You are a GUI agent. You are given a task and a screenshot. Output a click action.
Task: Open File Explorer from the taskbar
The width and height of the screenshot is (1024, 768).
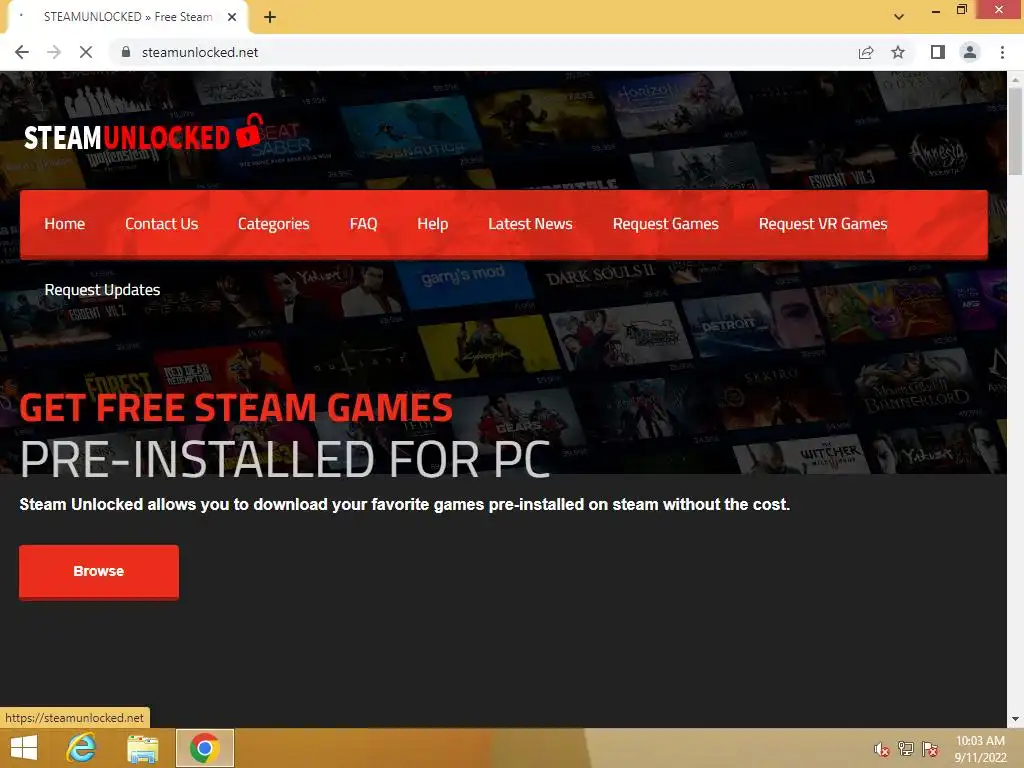click(143, 749)
